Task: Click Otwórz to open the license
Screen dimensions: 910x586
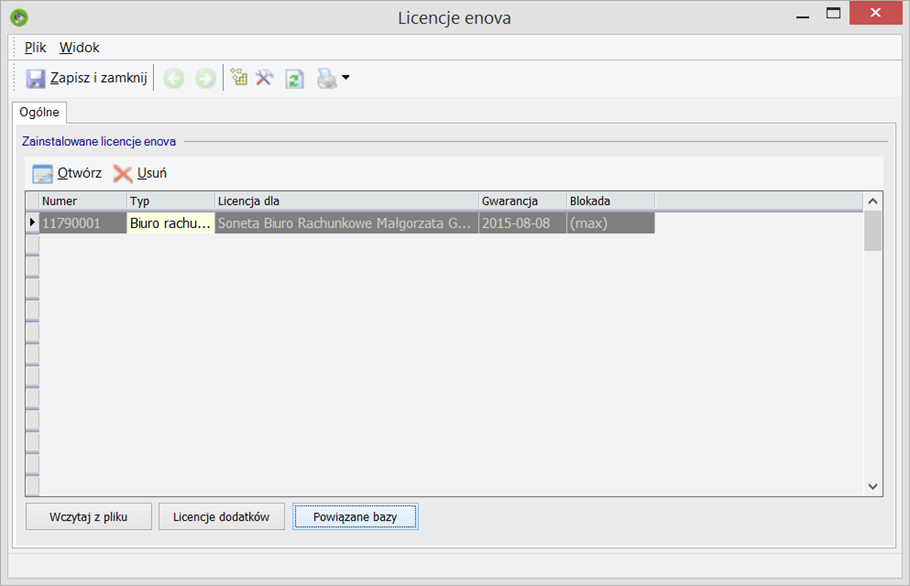Action: 67,173
